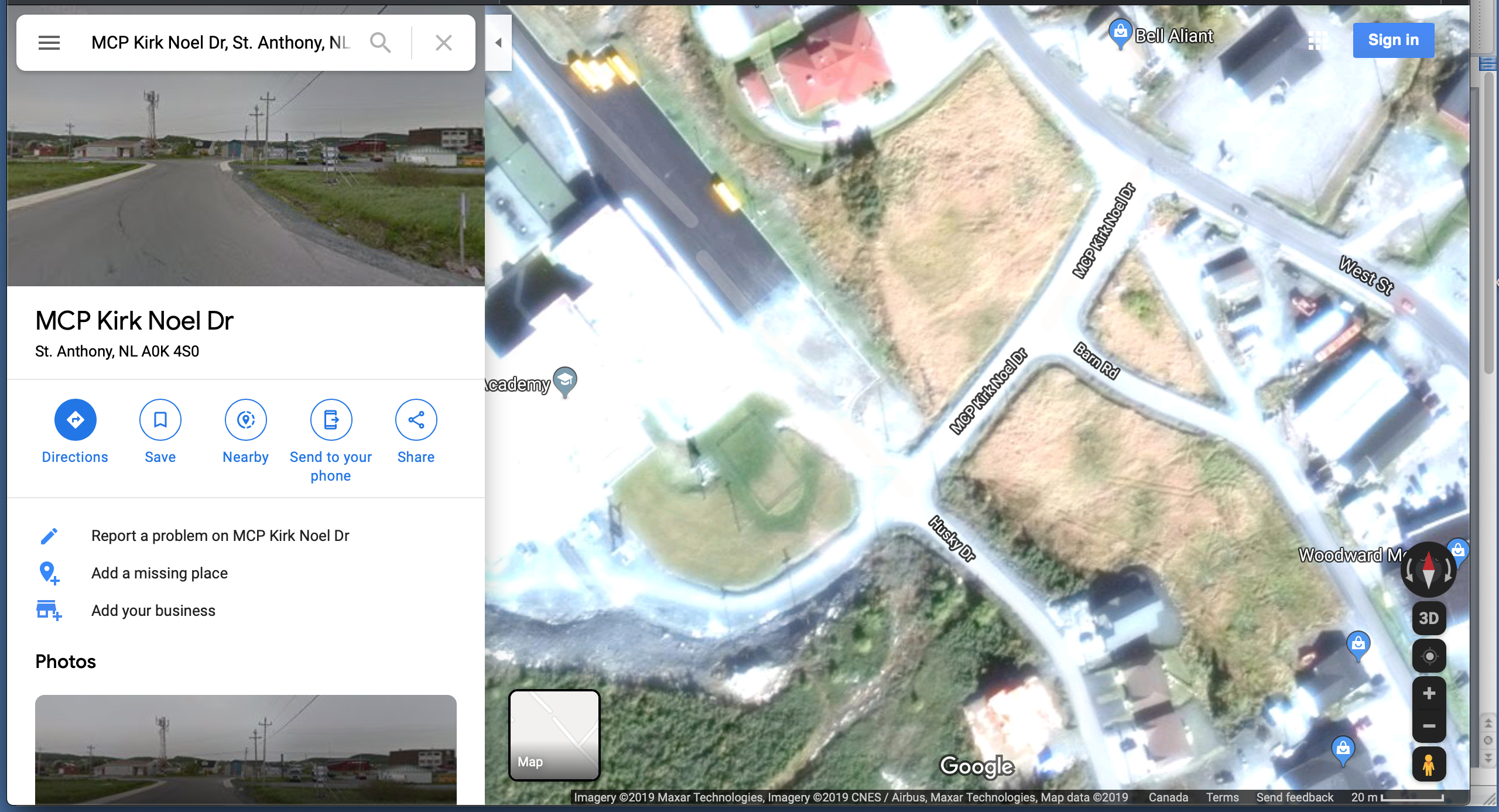
Task: Show your current location
Action: tap(1429, 656)
